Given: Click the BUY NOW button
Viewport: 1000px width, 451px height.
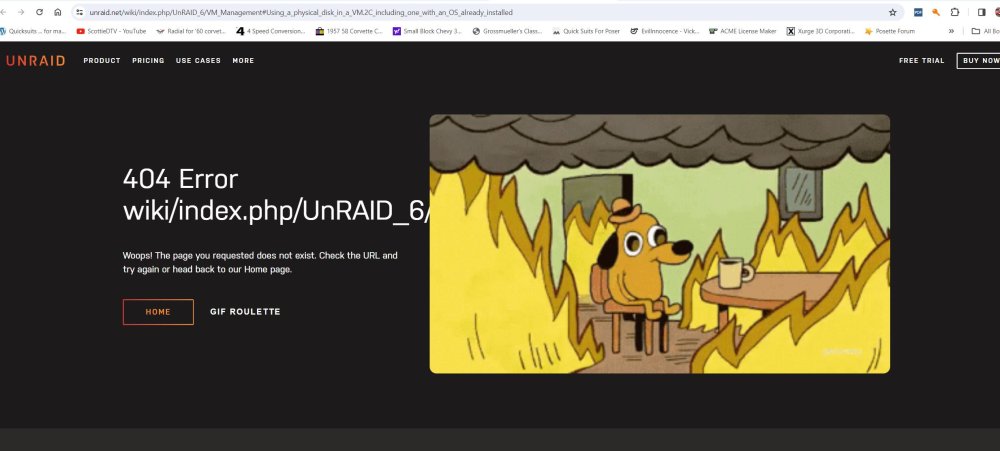Looking at the screenshot, I should click(x=979, y=61).
